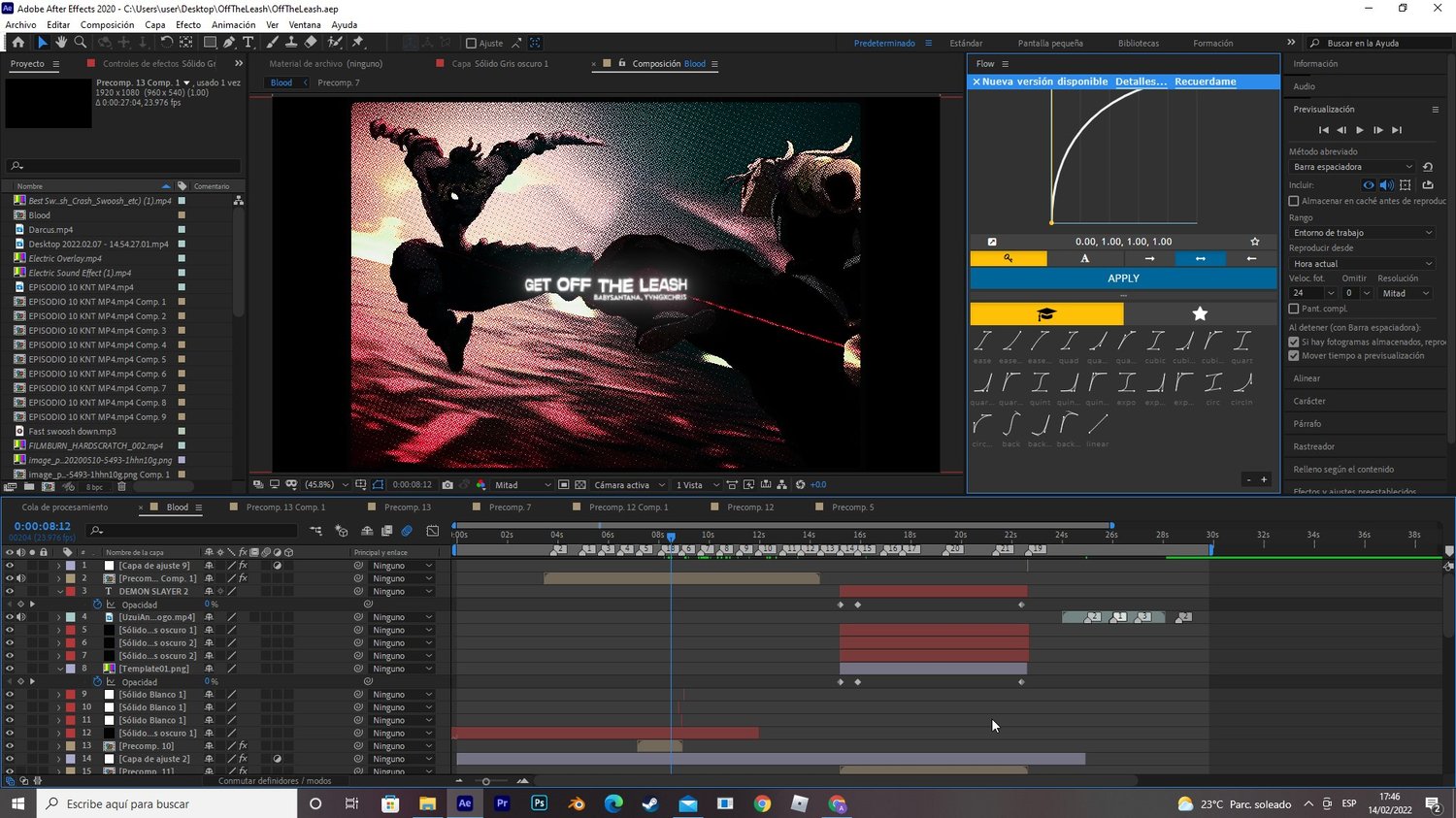Select the Hand tool

[x=61, y=43]
